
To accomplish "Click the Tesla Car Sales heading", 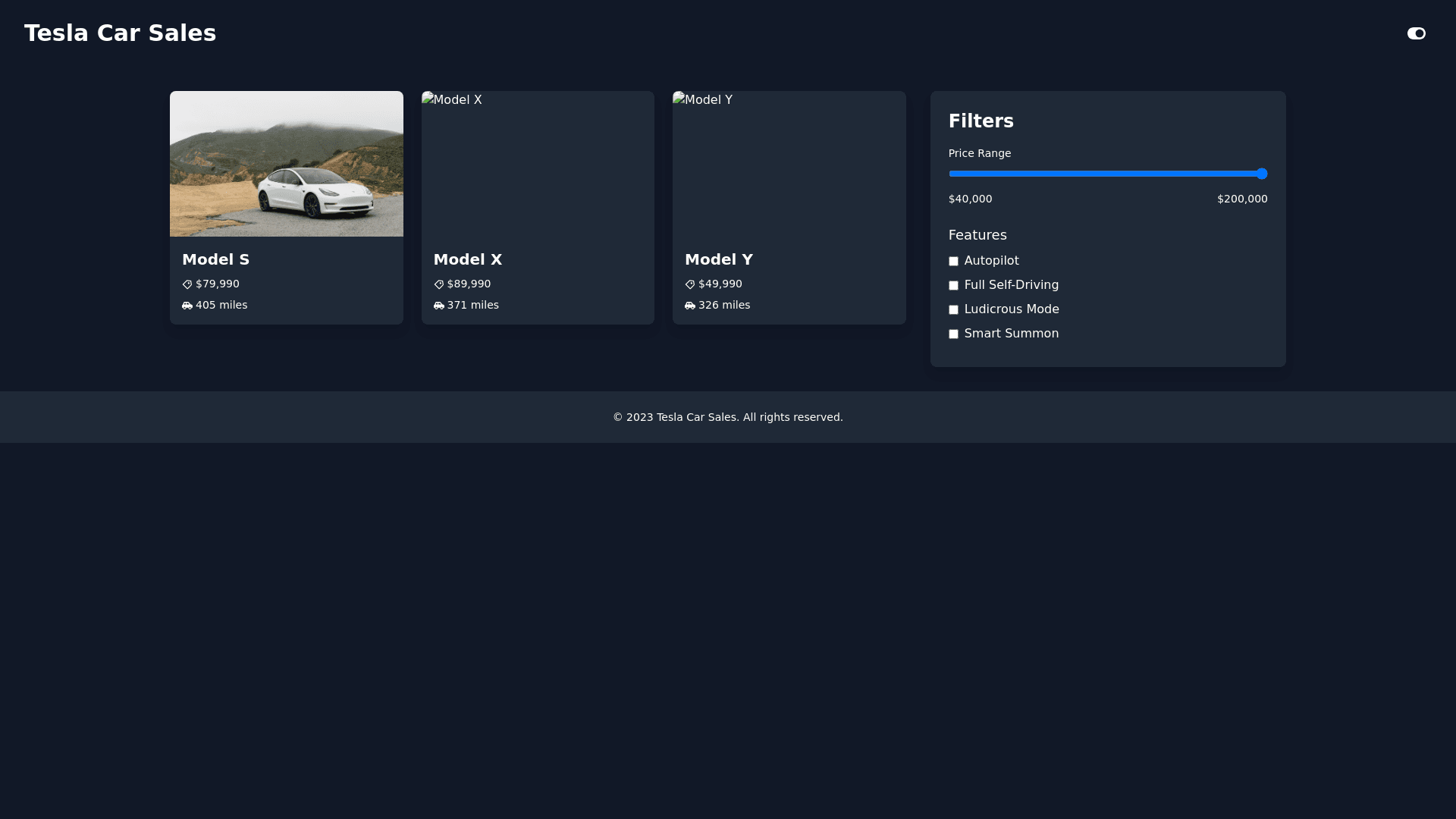I will [x=120, y=33].
